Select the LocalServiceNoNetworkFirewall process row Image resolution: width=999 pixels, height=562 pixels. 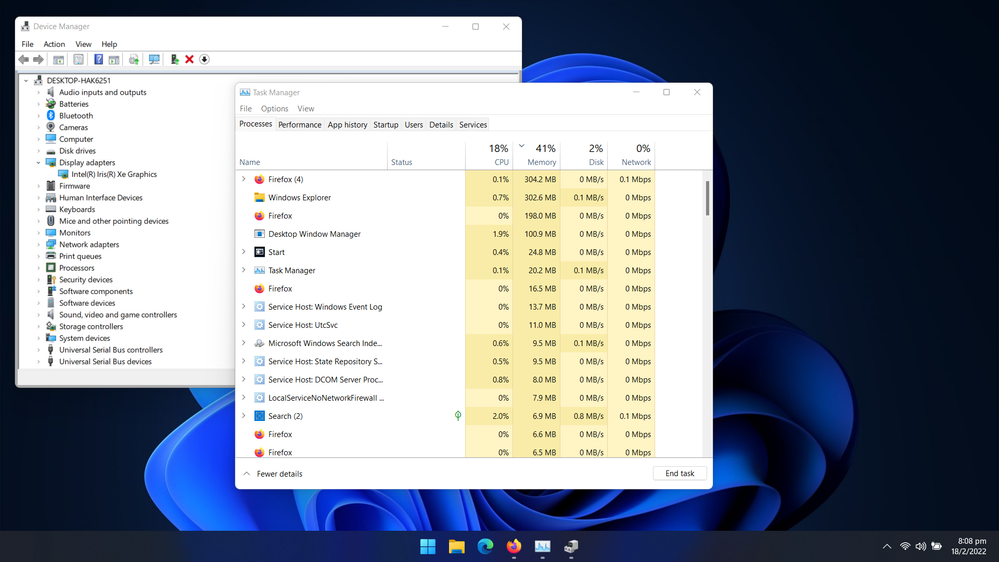[445, 398]
